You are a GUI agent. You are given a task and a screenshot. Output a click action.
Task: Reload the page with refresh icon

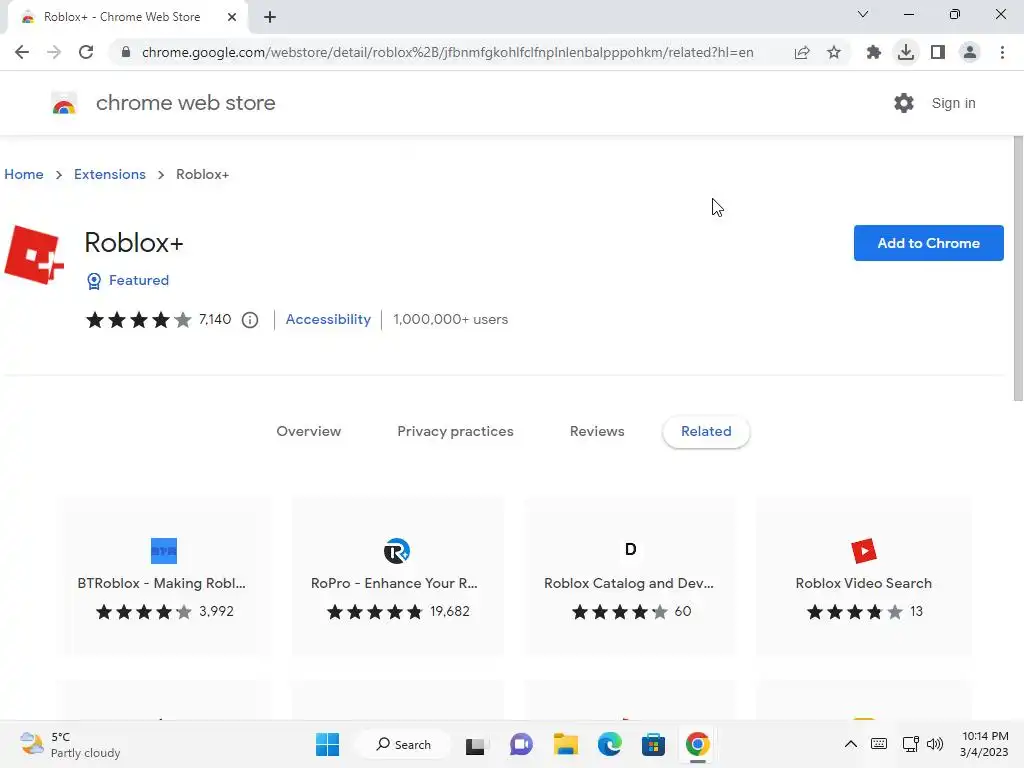point(86,52)
